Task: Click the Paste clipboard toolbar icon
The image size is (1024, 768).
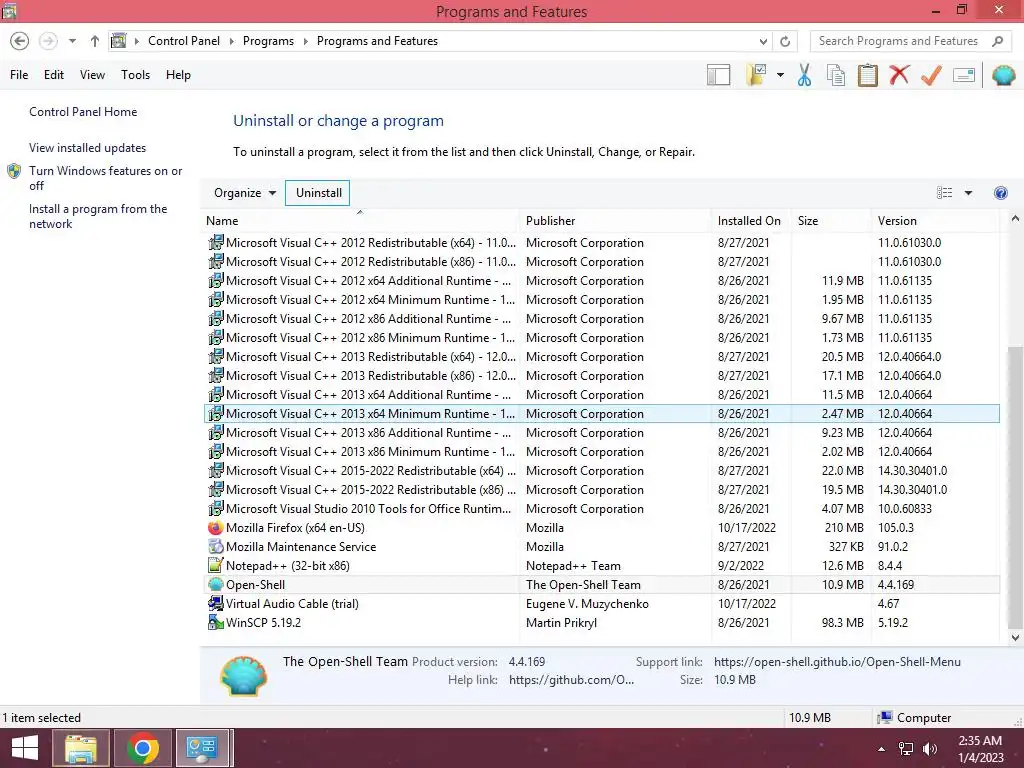Action: click(867, 75)
